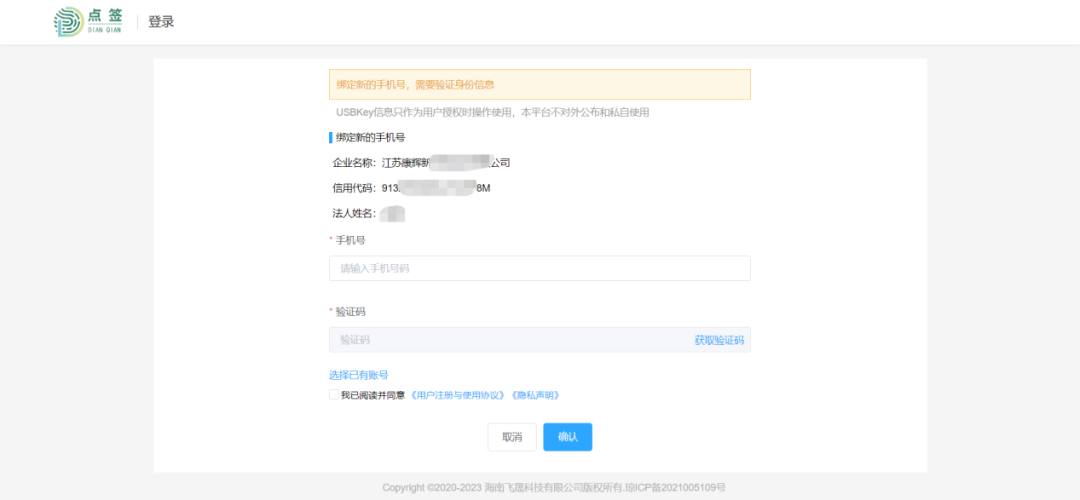Click the orange identity verification notice banner
Screen dimensions: 1080x500
[539, 85]
